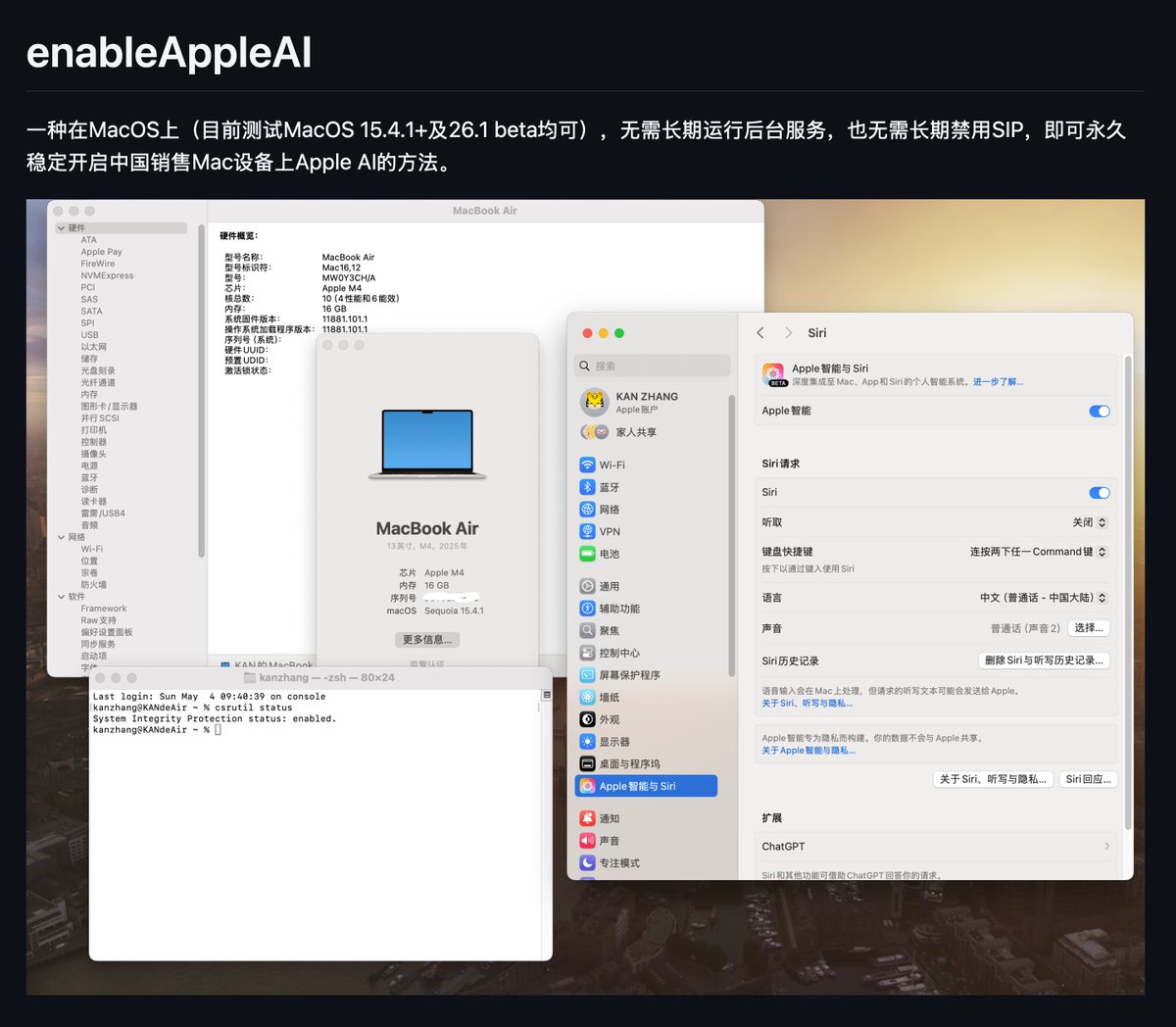Click the Terminal command prompt area

pos(218,730)
